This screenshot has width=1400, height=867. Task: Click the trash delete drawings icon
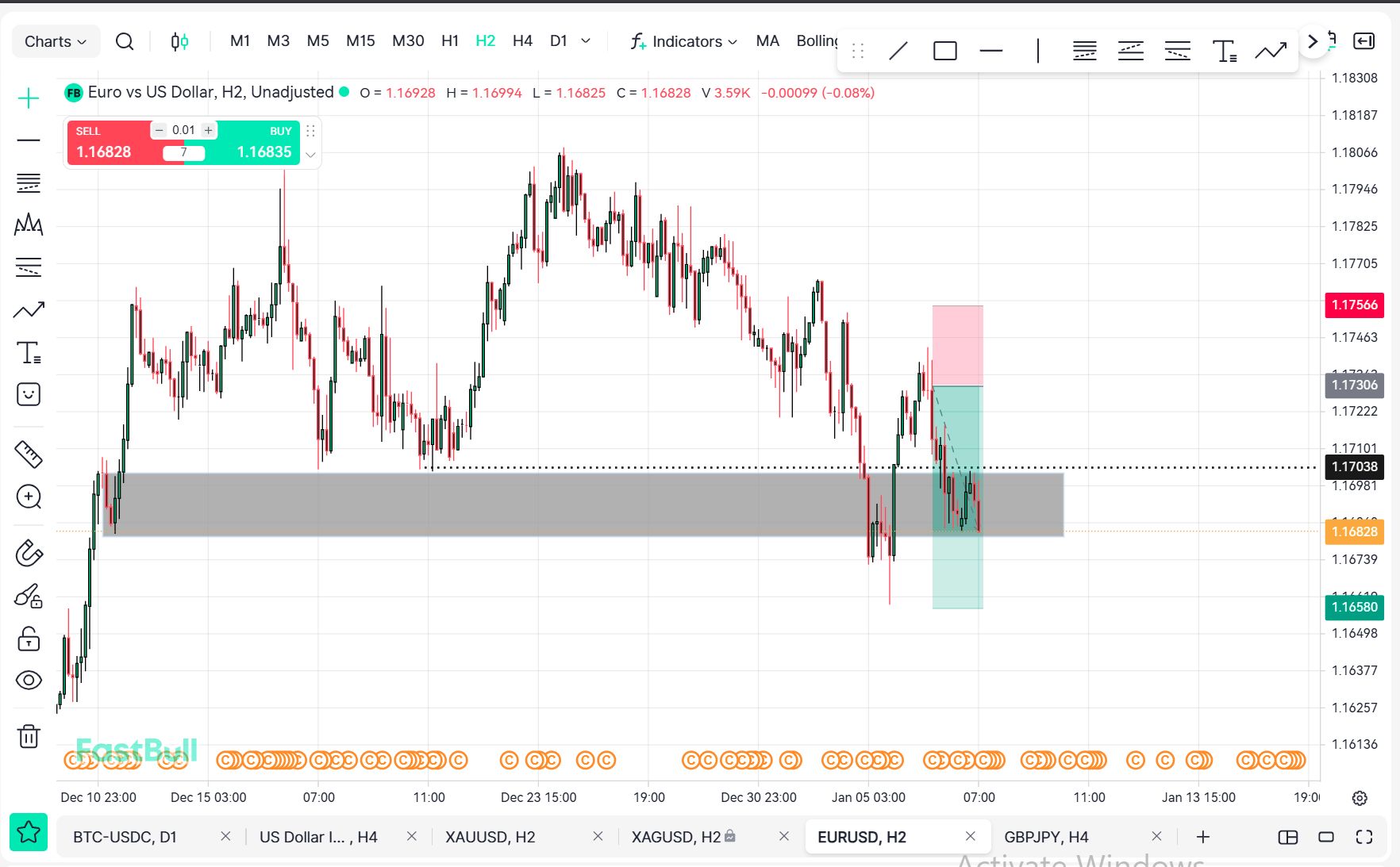coord(29,736)
